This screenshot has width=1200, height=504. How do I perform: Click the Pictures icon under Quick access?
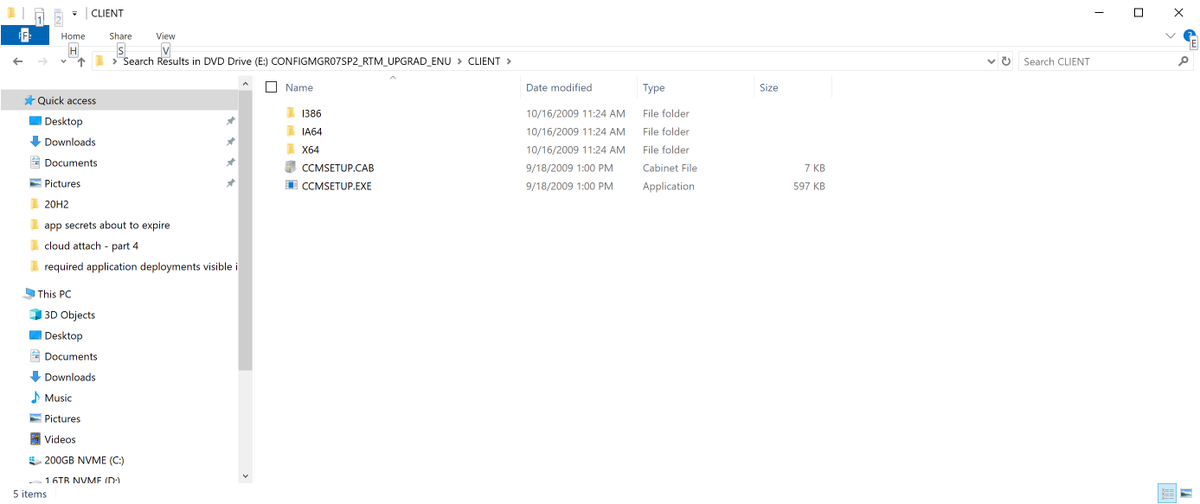coord(36,184)
